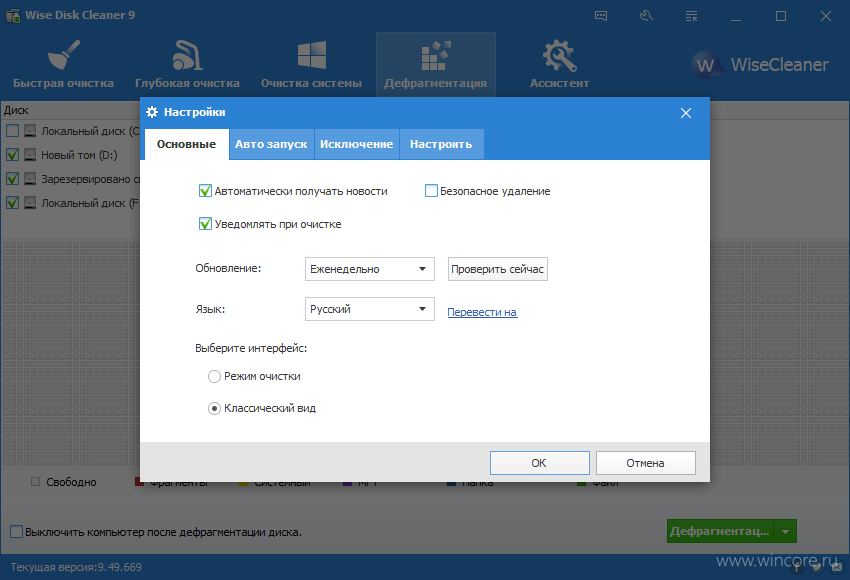Click the WiseCleaner logo
850x580 pixels.
point(760,65)
